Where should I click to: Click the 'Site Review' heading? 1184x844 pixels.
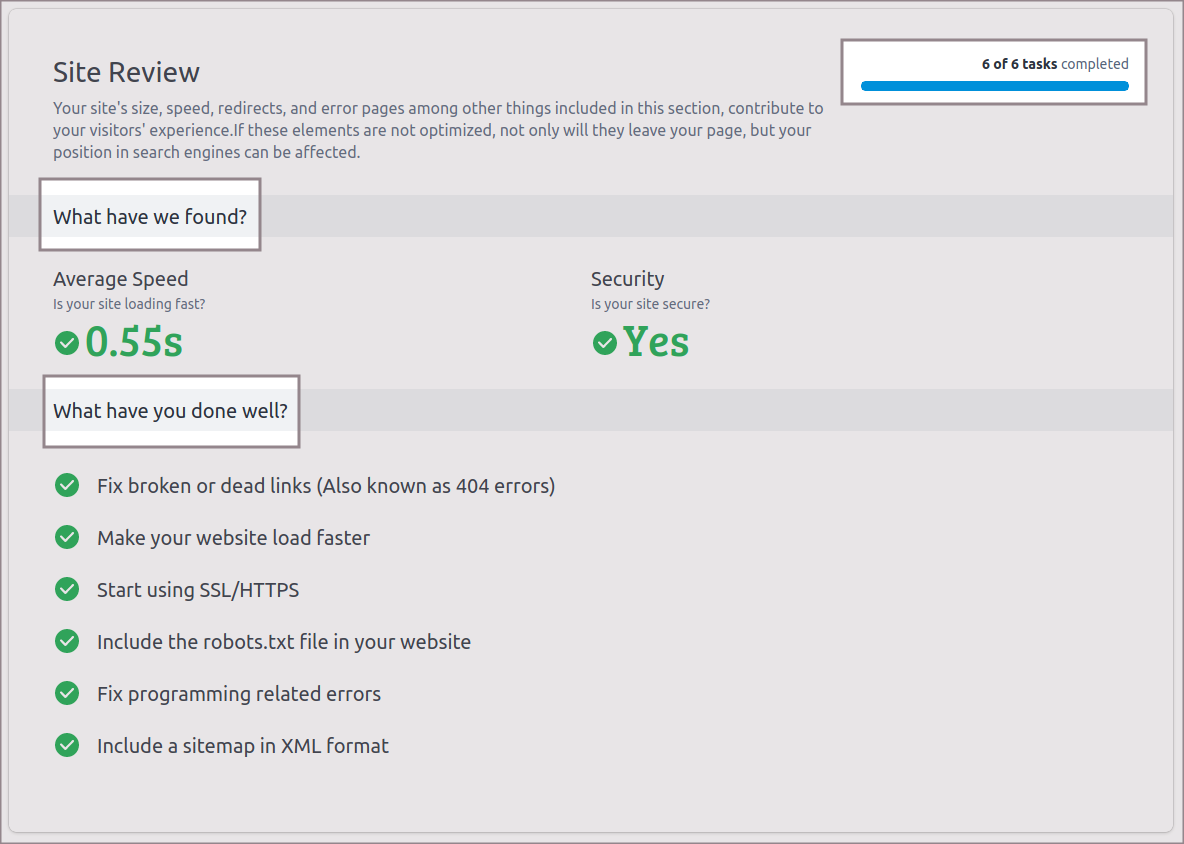(x=126, y=72)
